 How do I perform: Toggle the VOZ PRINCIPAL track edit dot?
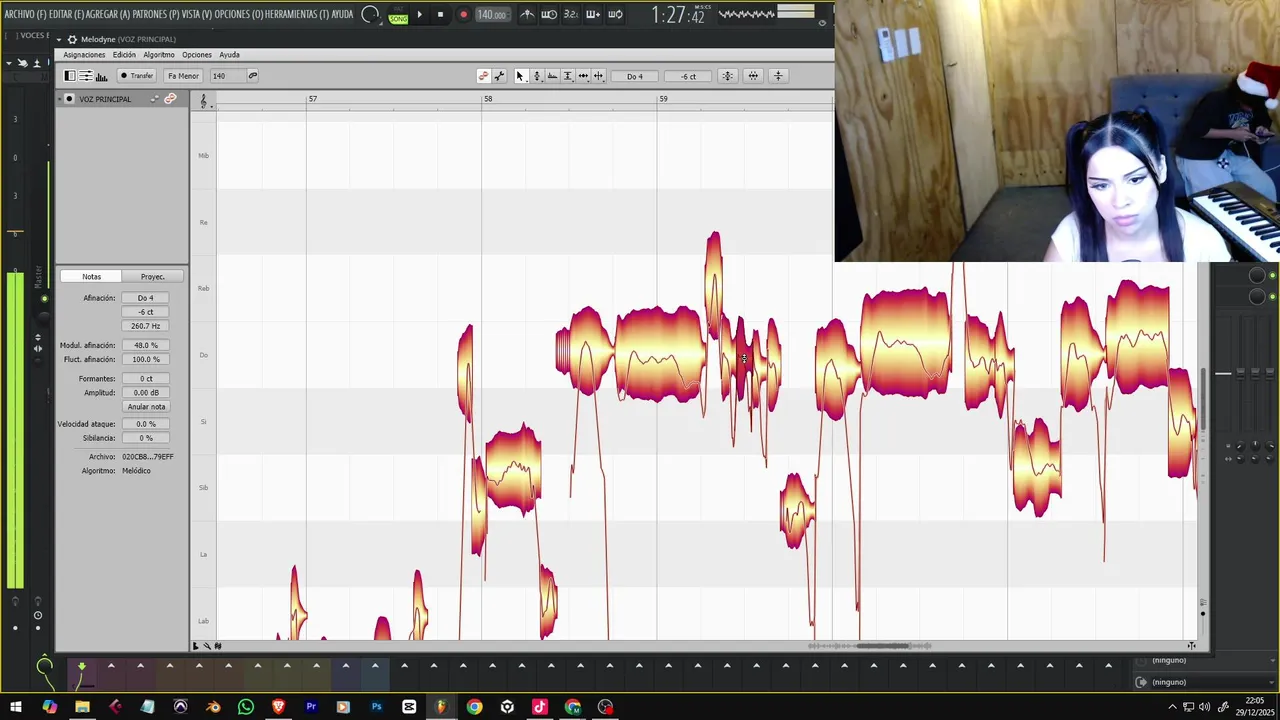tap(69, 99)
